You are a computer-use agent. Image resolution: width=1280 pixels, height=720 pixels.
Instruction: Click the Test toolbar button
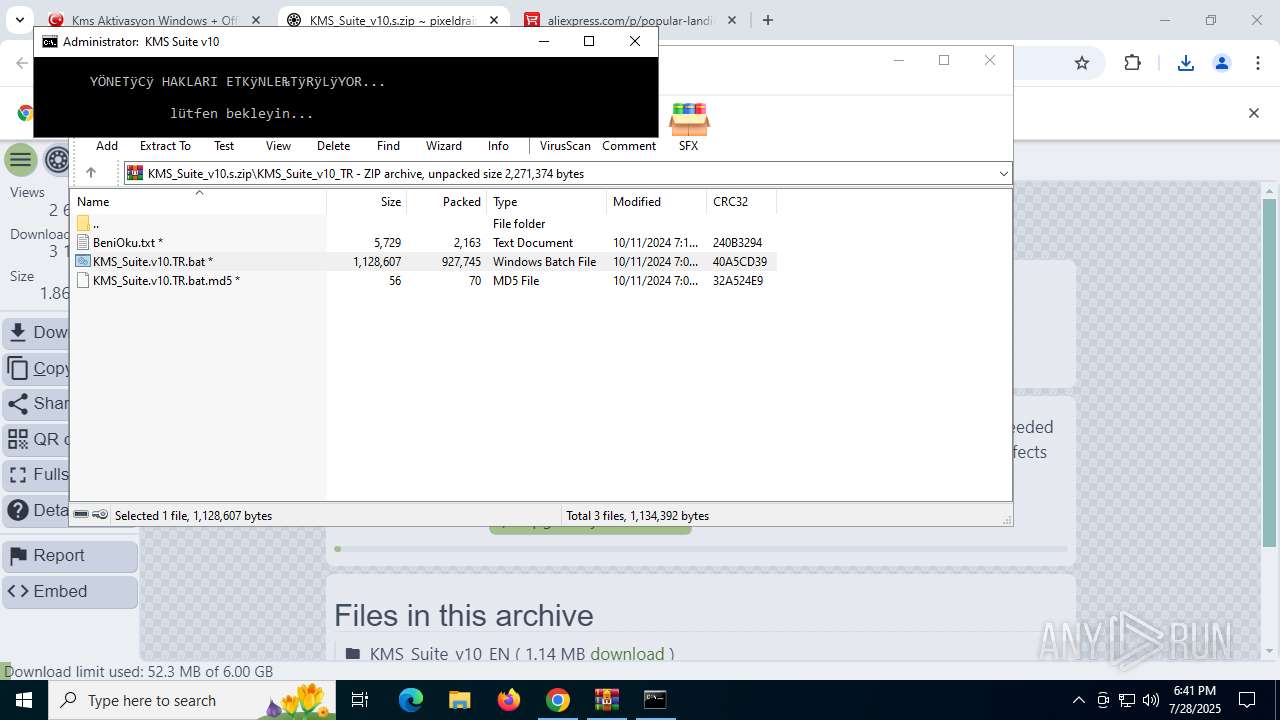pyautogui.click(x=224, y=146)
